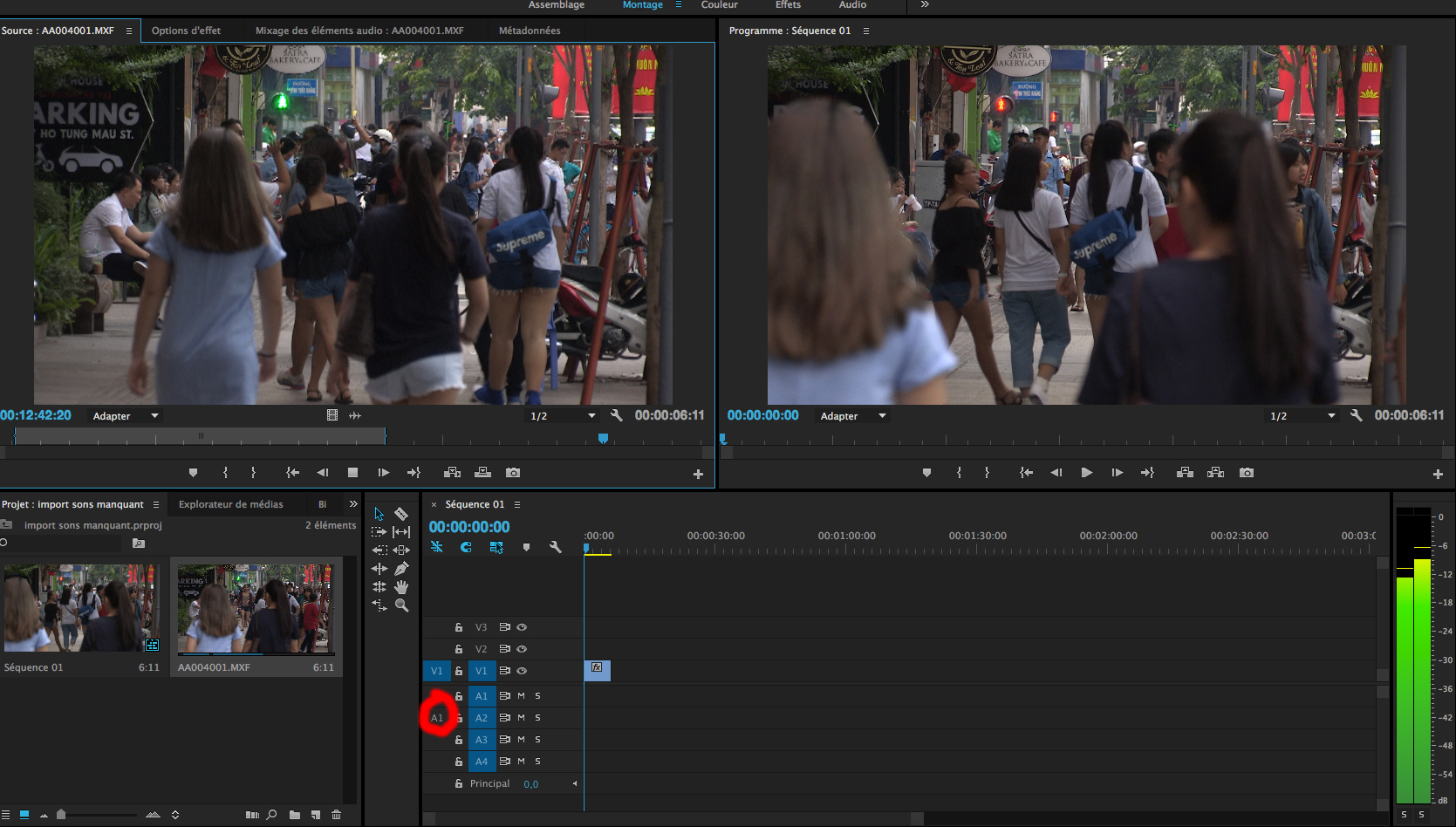Select the Razor tool in the toolbox

coord(401,514)
